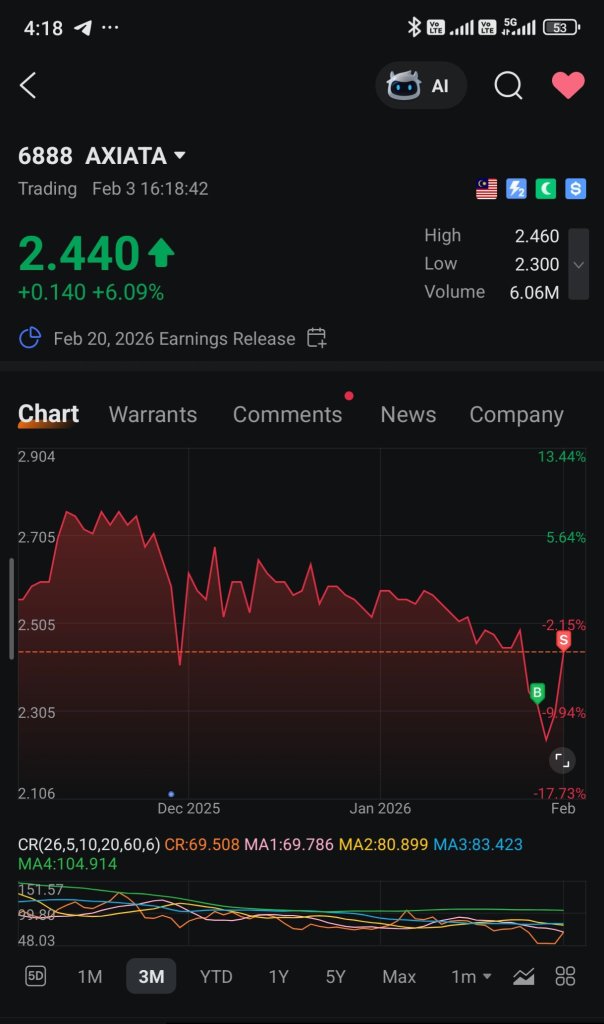Screen dimensions: 604x1024
Task: Switch to the Comments tab
Action: 287,414
